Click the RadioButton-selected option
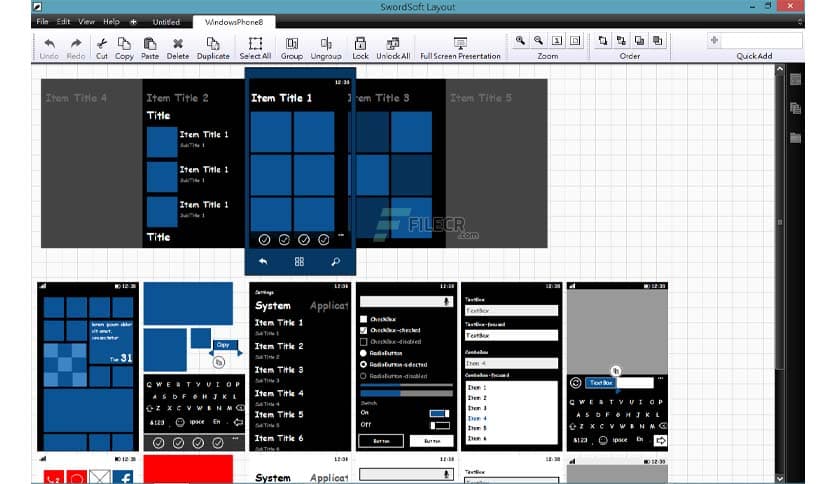Viewport: 836px width, 484px height. tap(364, 365)
